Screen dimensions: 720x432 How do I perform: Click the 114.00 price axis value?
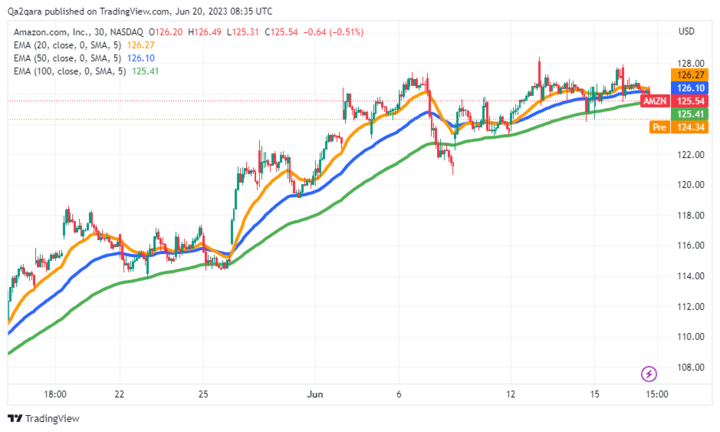click(x=691, y=276)
